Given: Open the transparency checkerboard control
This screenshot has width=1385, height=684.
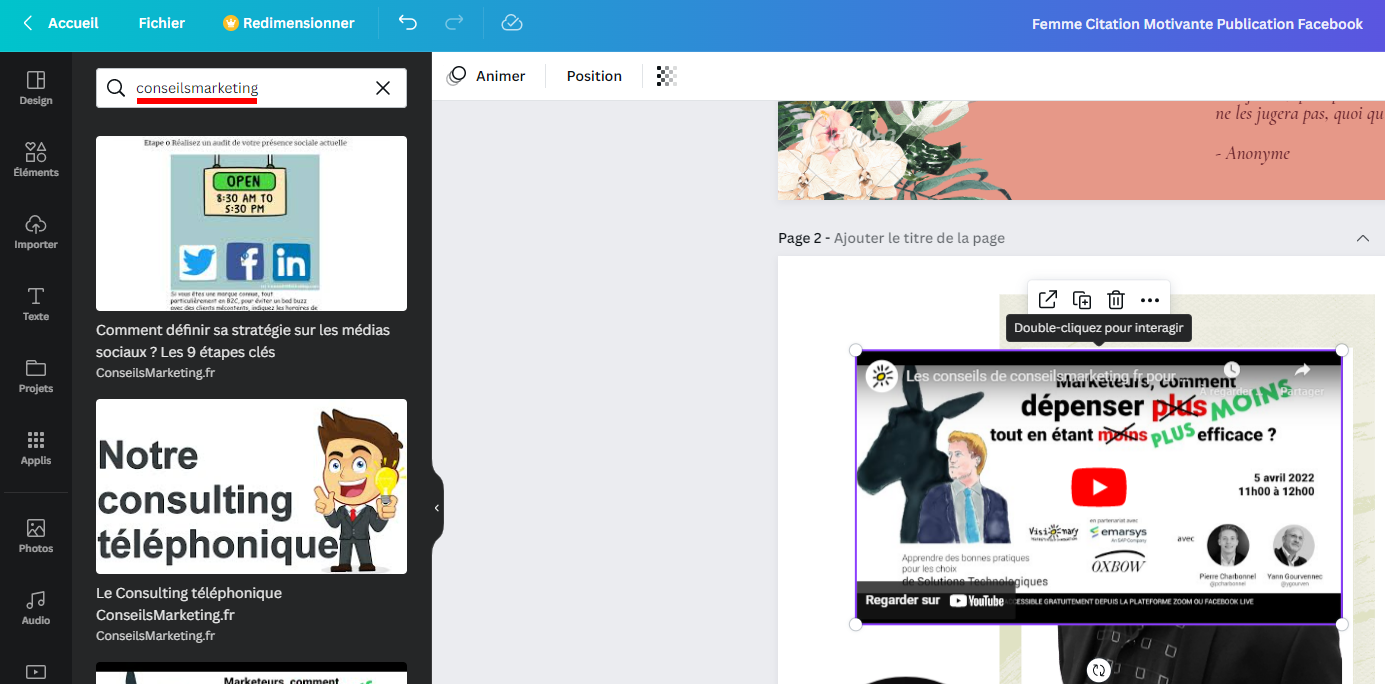Looking at the screenshot, I should tap(667, 76).
